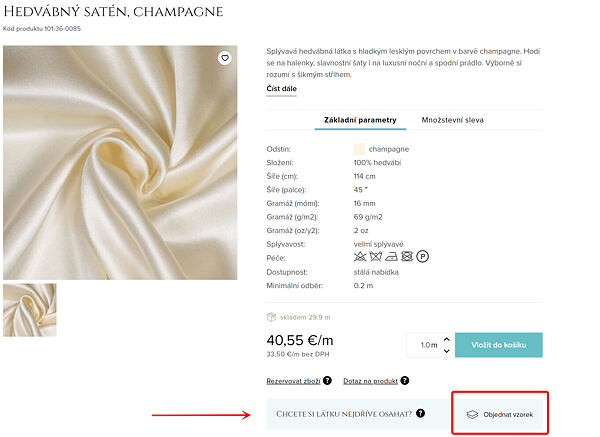The height and width of the screenshot is (437, 600).
Task: Click the dry-clean P care symbol
Action: (423, 257)
